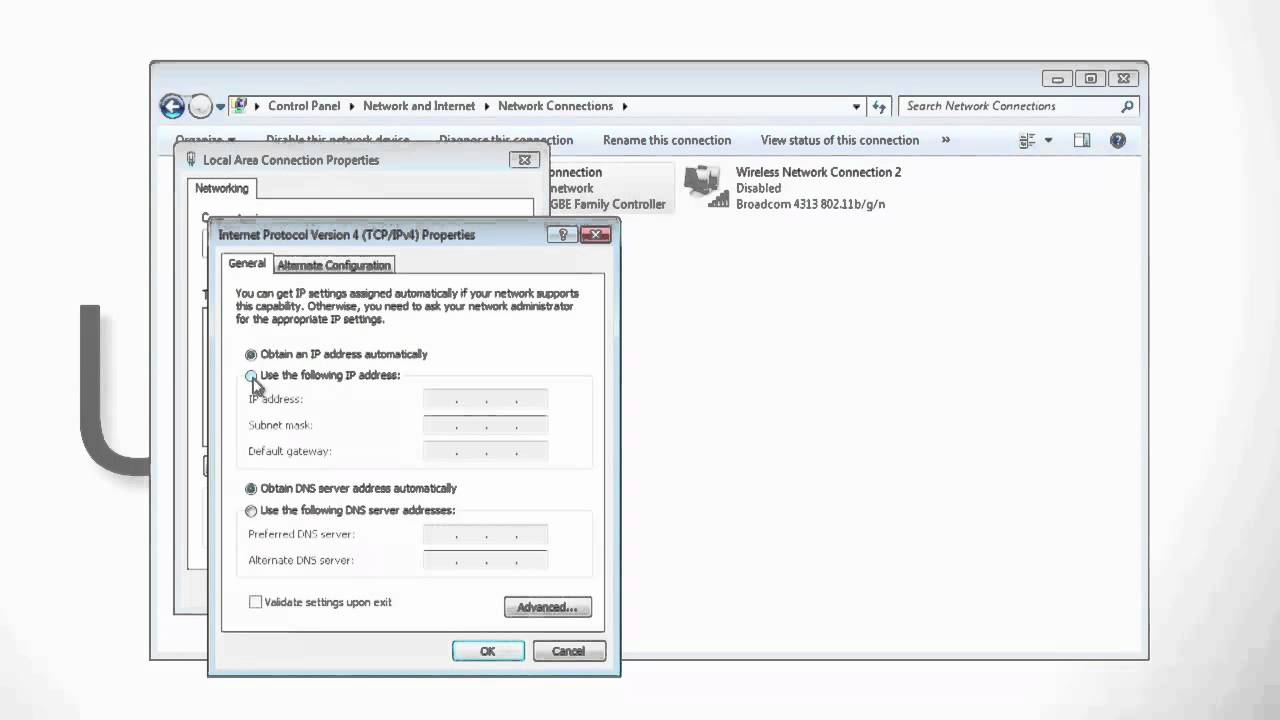Expand the arrow after Control Panel breadcrumb

[x=352, y=106]
